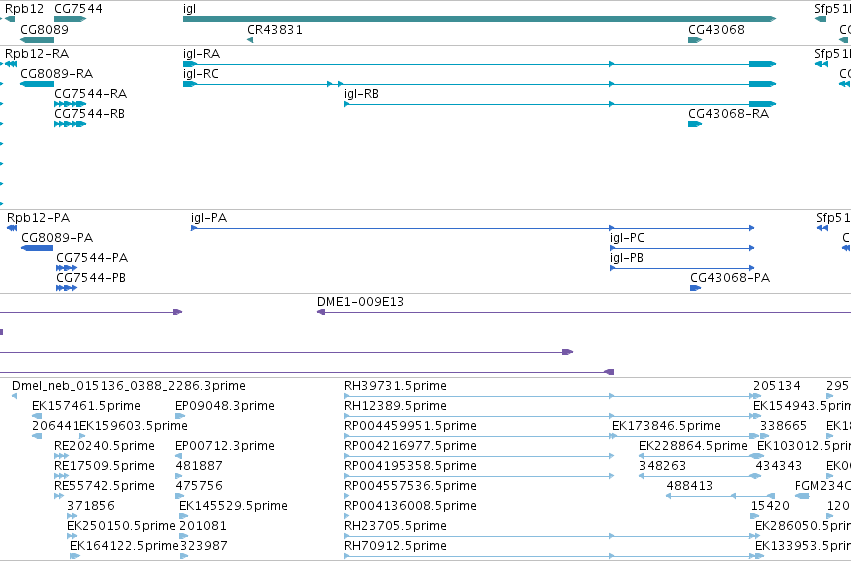Click the Rpb12-PA protein label
The height and width of the screenshot is (561, 851).
[39, 218]
